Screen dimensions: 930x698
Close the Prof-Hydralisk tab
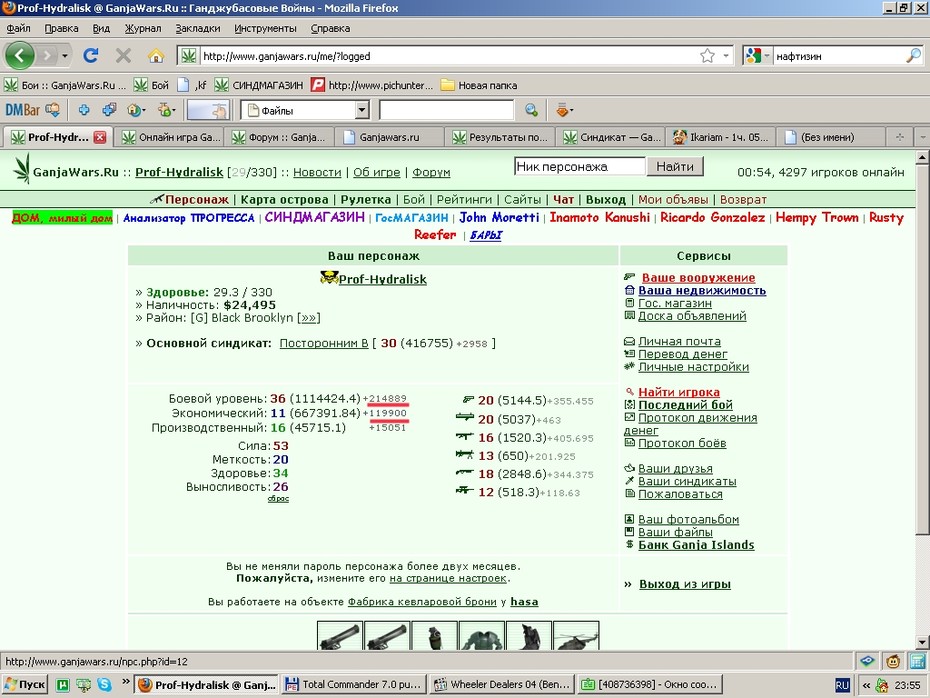click(100, 137)
